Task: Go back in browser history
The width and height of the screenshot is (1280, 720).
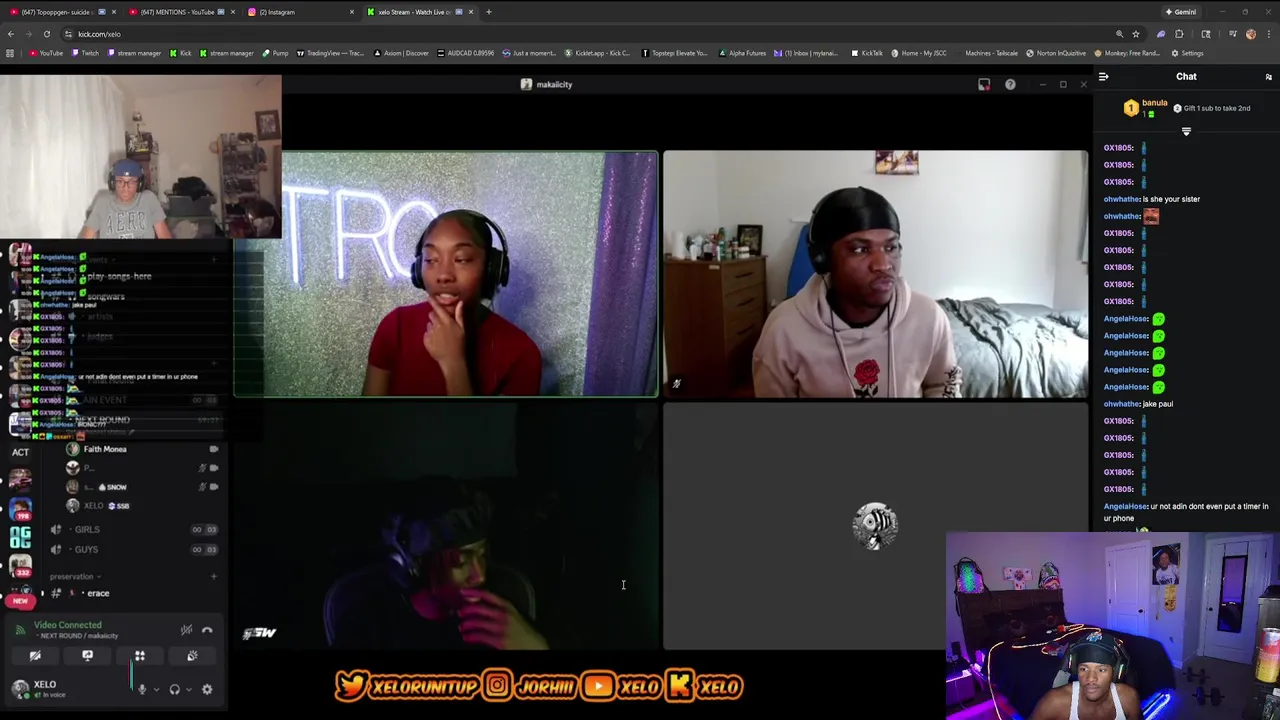Action: point(10,34)
